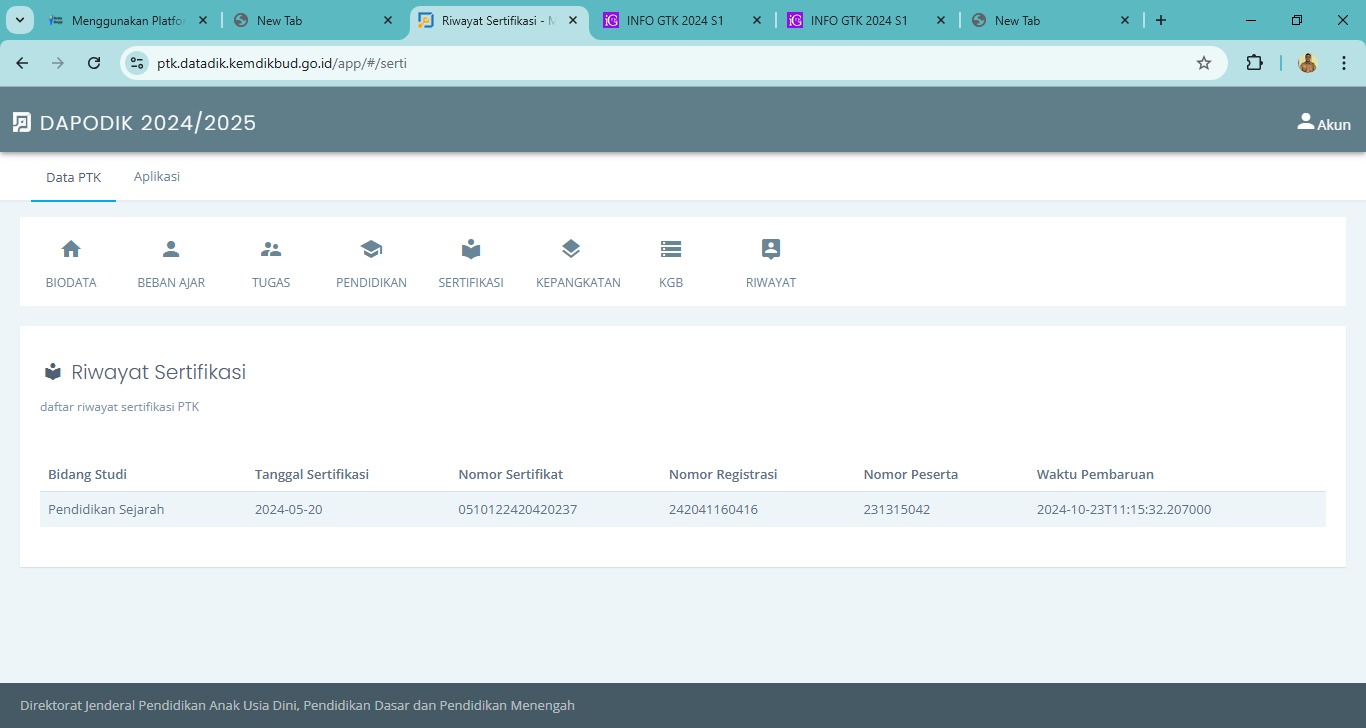The width and height of the screenshot is (1366, 728).
Task: Select the Data PTK tab
Action: click(73, 178)
